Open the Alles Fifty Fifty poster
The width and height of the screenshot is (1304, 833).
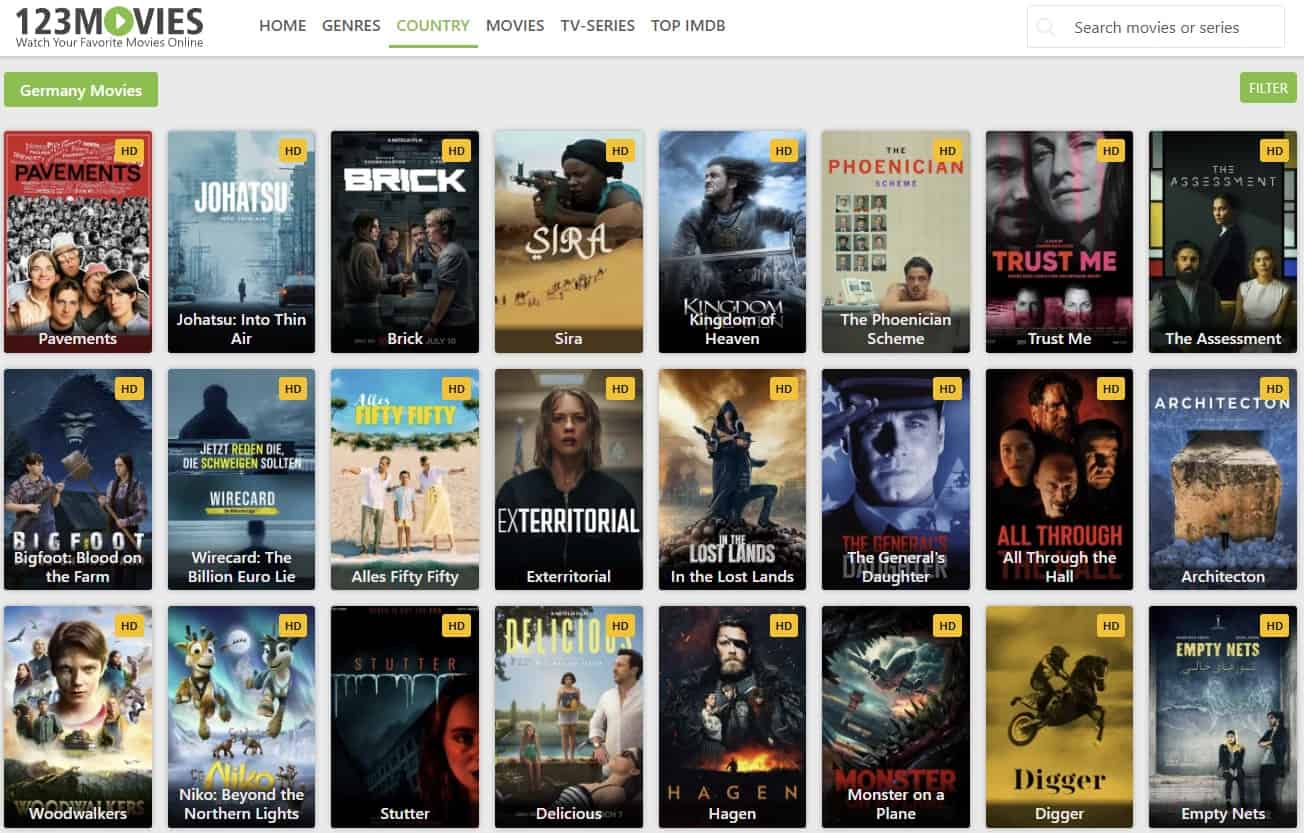[x=405, y=479]
